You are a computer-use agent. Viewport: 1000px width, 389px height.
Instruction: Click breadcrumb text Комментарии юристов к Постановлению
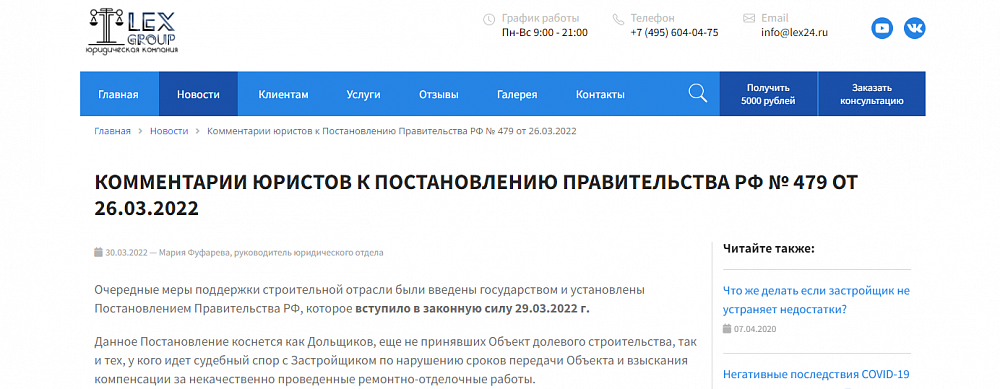pyautogui.click(x=392, y=131)
